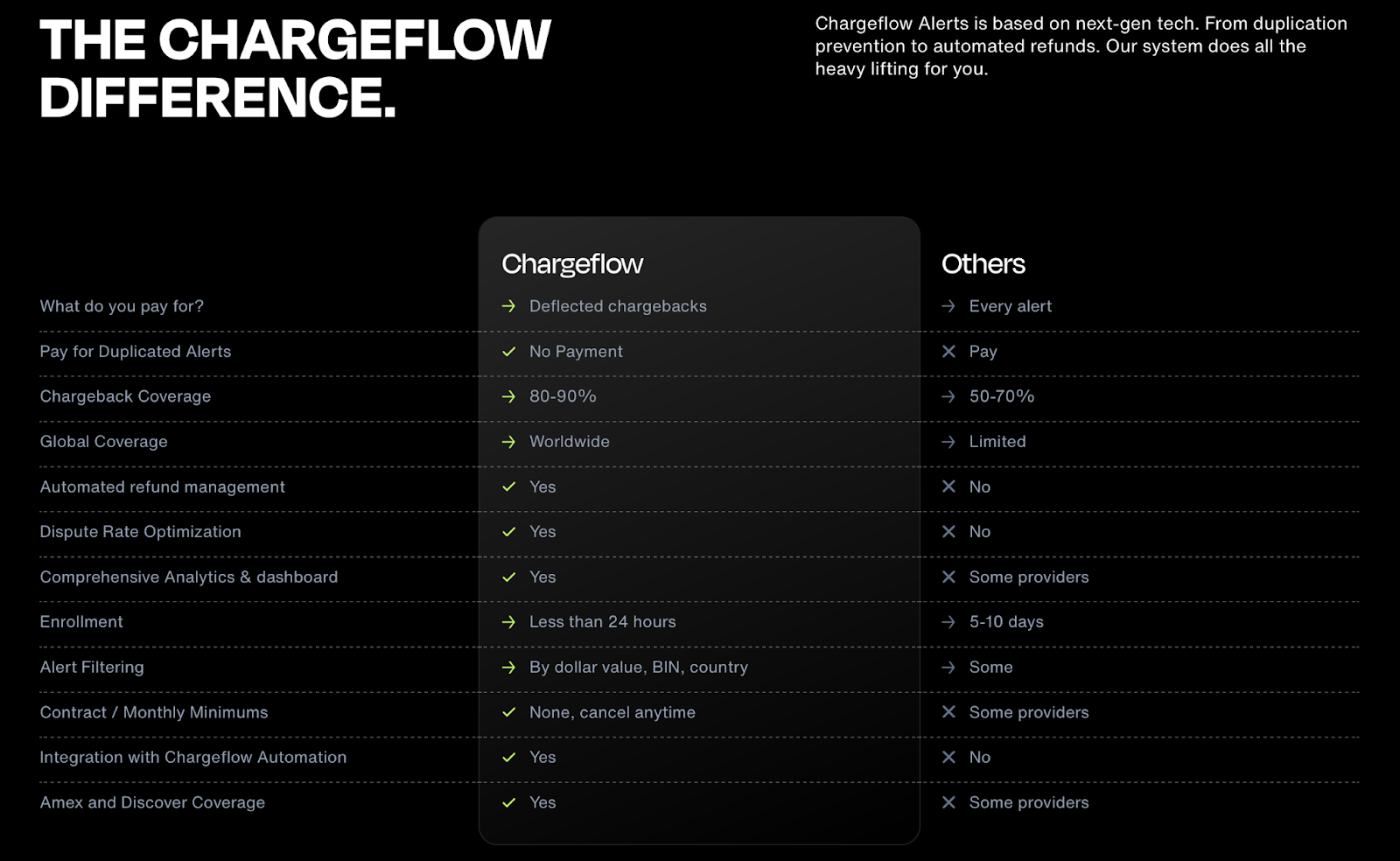Click the 'No Payment' value
The image size is (1400, 861).
[576, 352]
